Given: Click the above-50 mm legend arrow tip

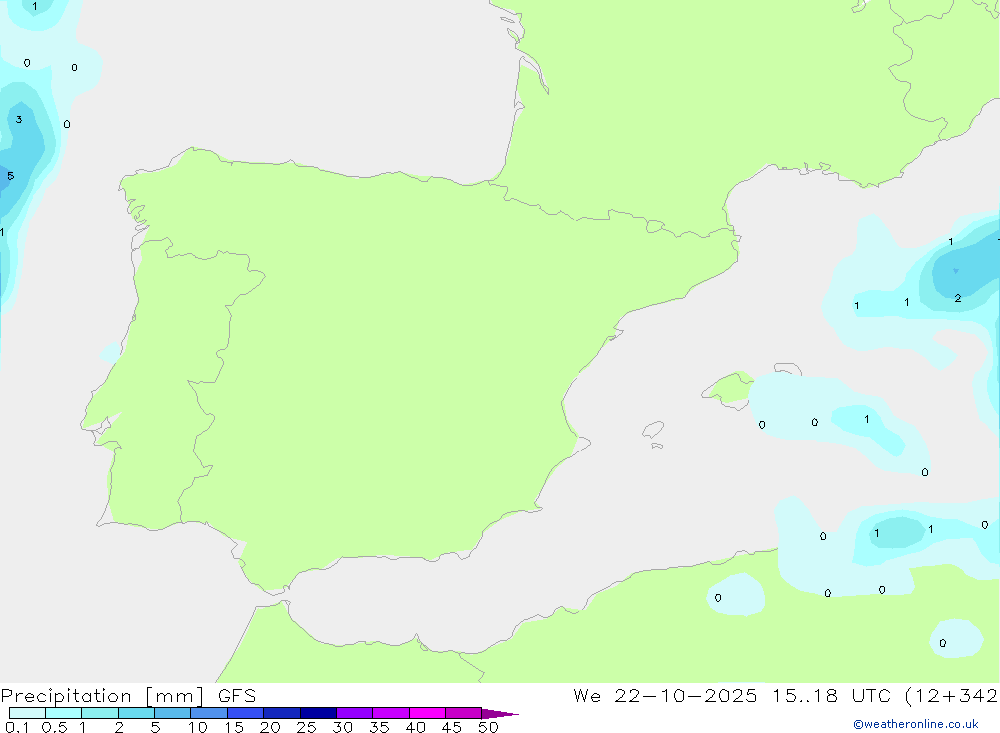Looking at the screenshot, I should tap(499, 714).
